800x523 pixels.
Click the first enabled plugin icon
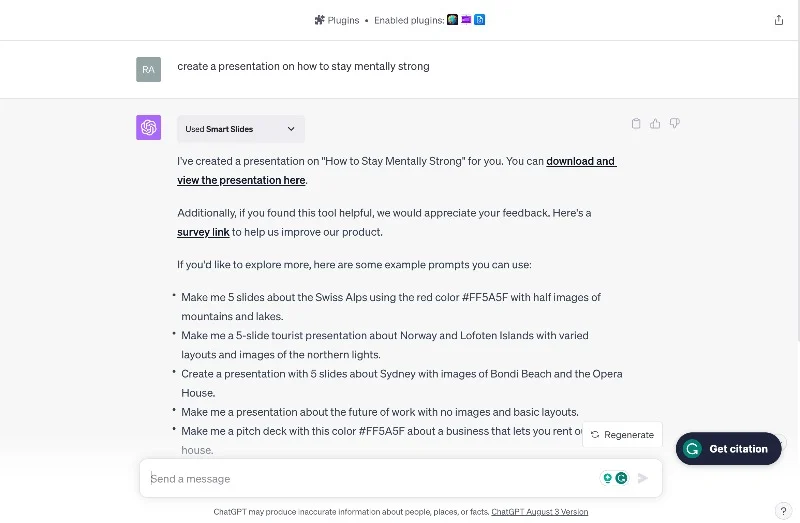(453, 19)
